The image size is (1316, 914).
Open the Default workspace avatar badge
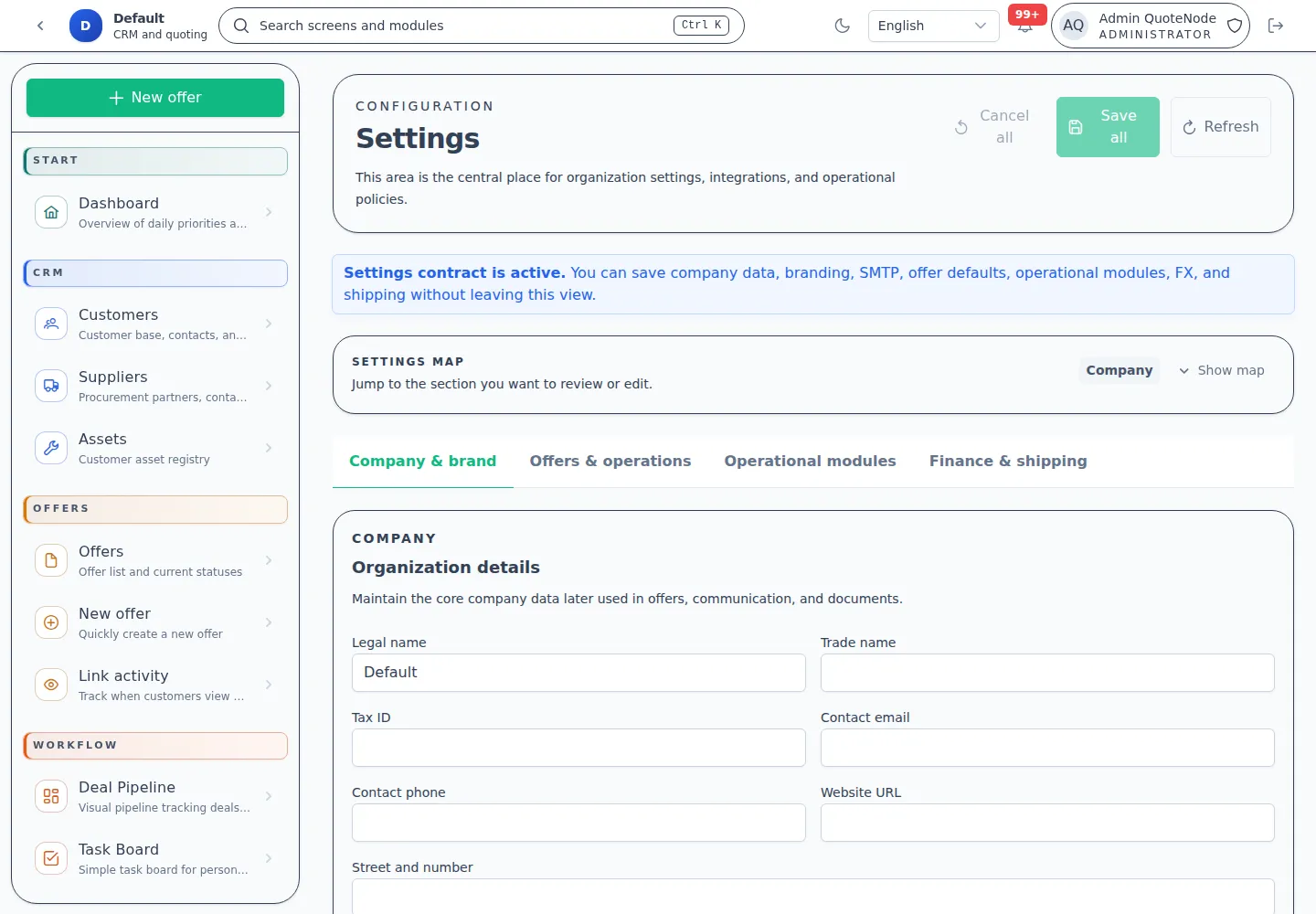[x=85, y=26]
